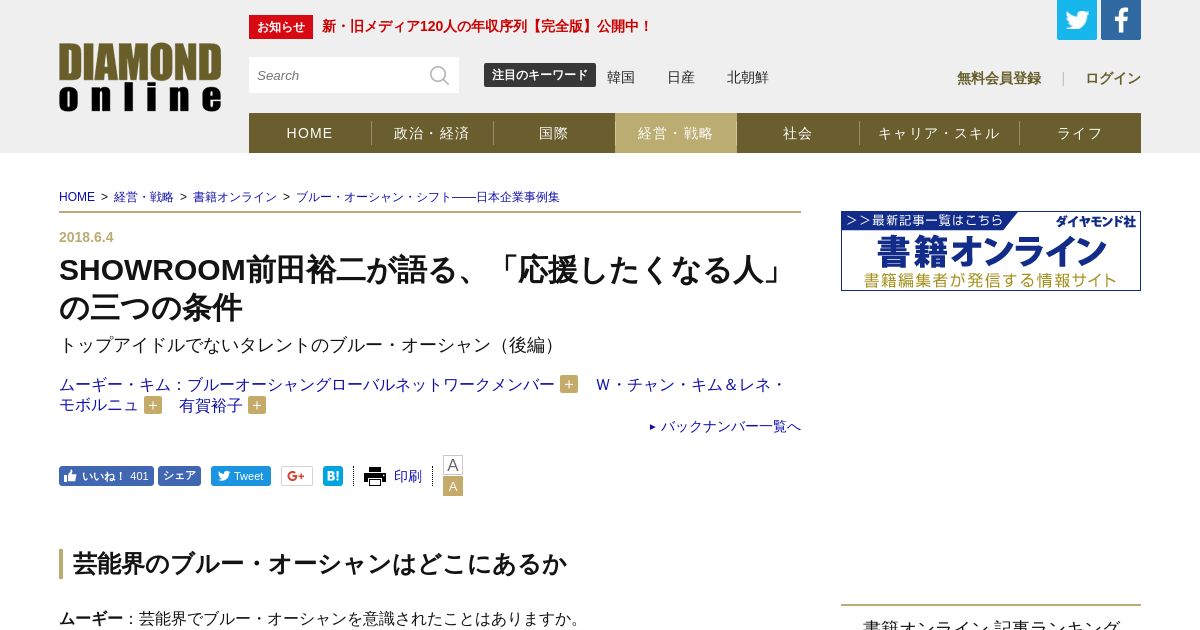Click the ブルー・オーシャン・シフト breadcrumb link

(428, 197)
